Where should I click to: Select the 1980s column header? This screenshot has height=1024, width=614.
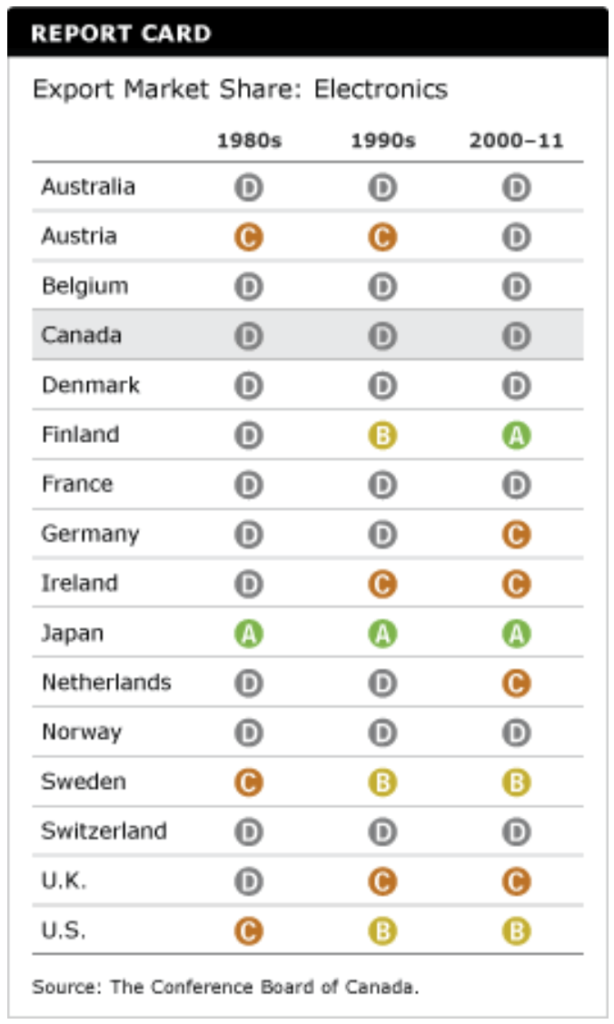(x=249, y=141)
